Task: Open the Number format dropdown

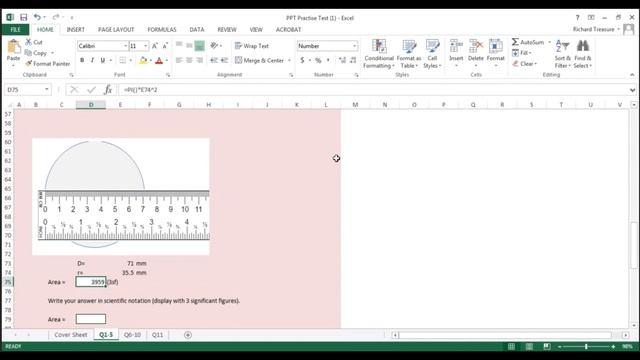Action: click(x=354, y=46)
